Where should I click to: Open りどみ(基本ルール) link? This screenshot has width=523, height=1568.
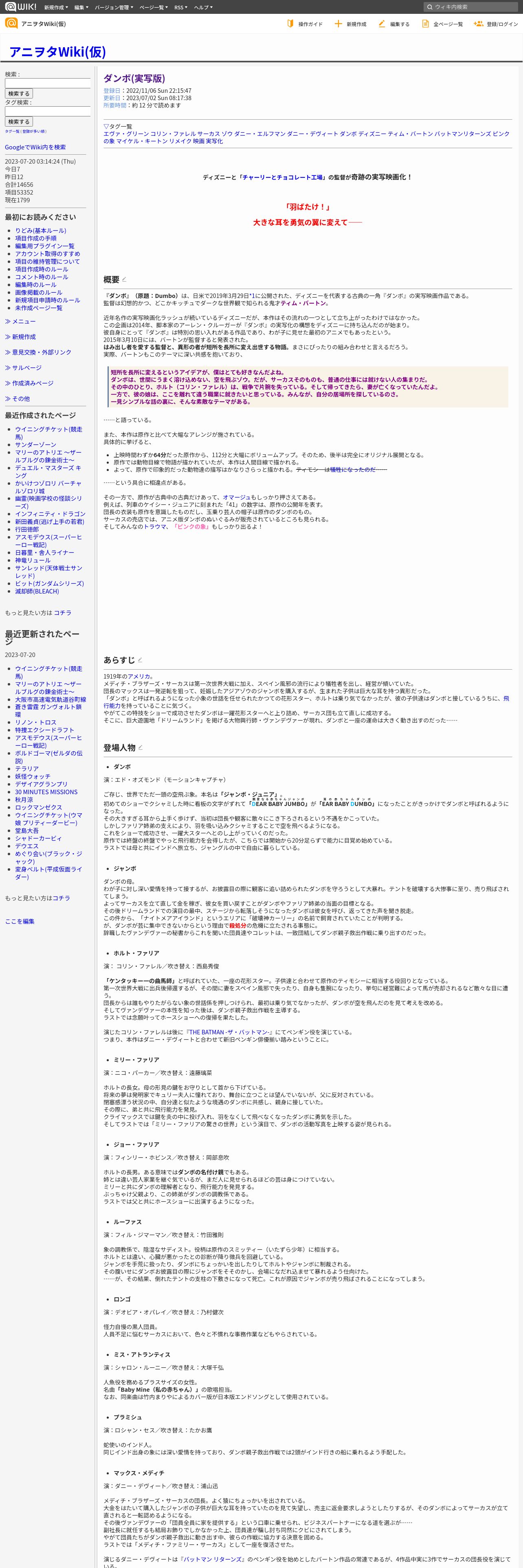pyautogui.click(x=41, y=231)
